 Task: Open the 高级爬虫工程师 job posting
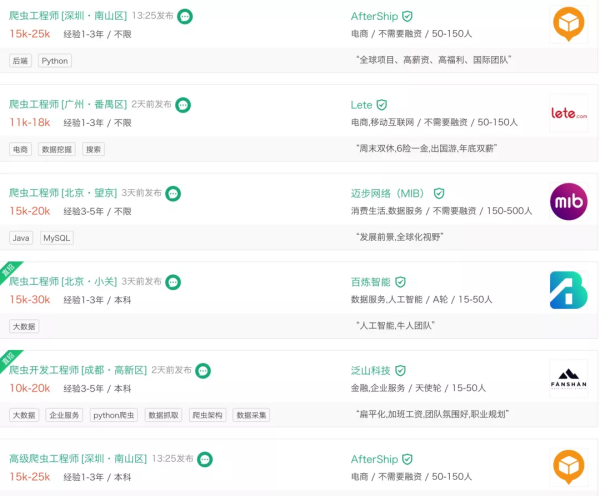pos(78,459)
